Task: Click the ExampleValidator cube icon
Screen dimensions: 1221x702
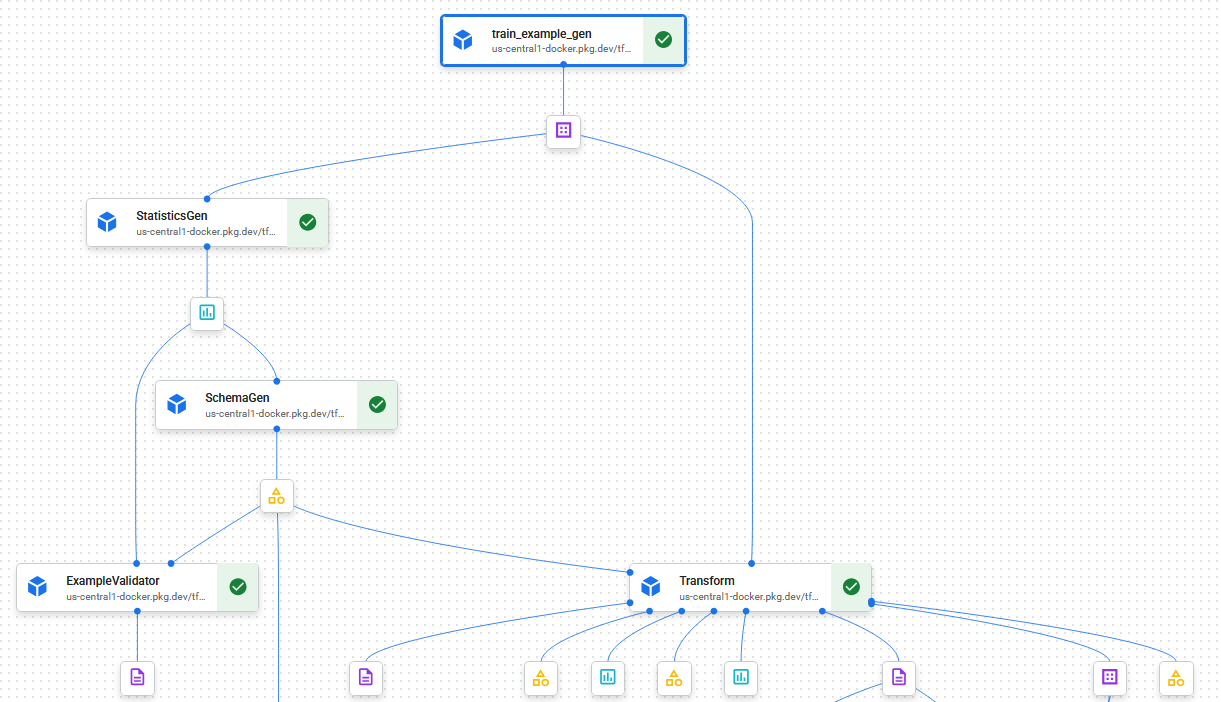Action: pos(38,586)
